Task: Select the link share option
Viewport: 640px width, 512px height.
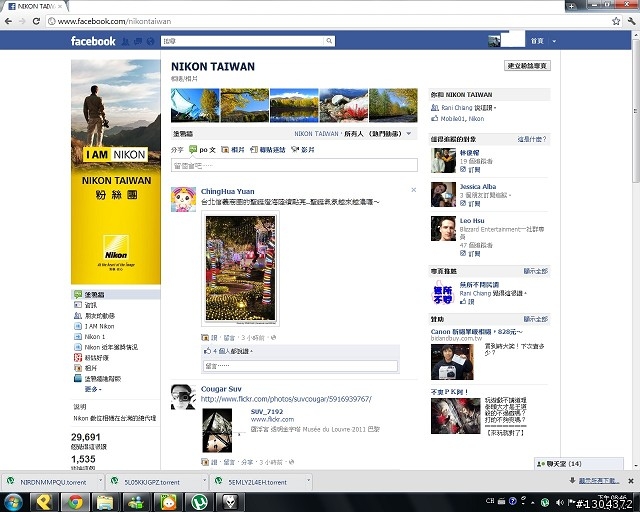Action: [x=268, y=150]
